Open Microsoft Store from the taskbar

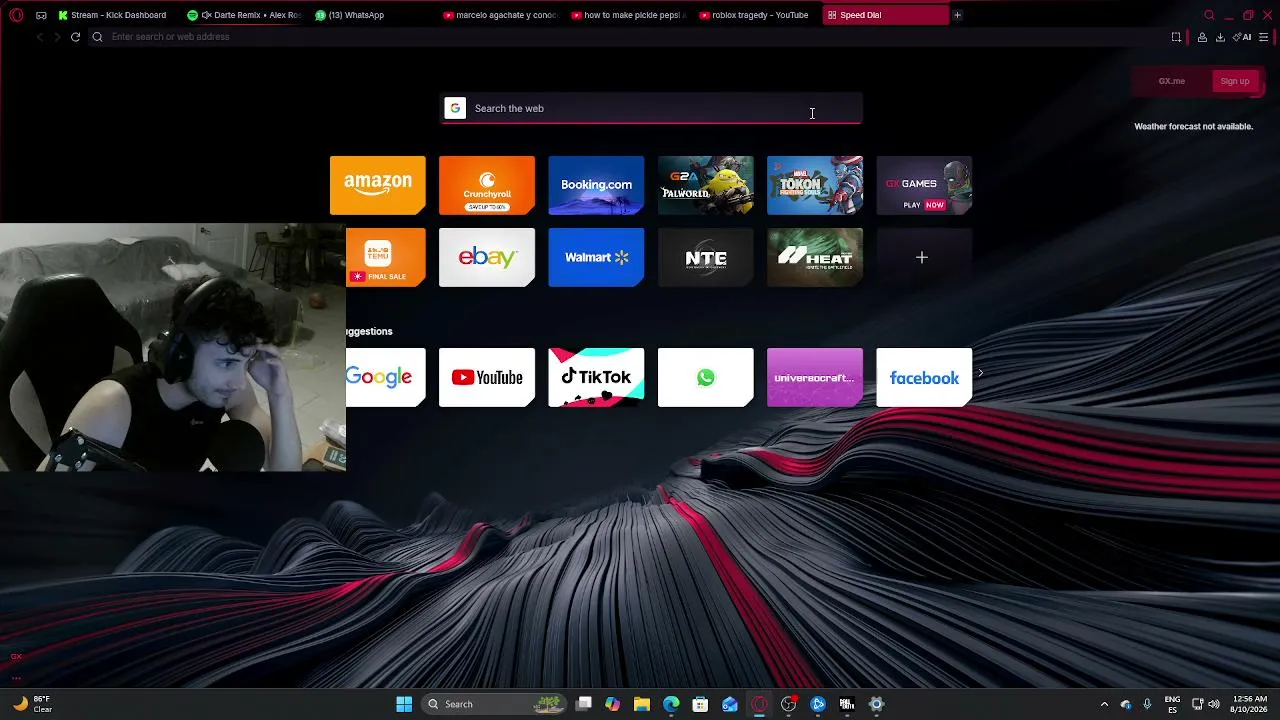[x=701, y=704]
